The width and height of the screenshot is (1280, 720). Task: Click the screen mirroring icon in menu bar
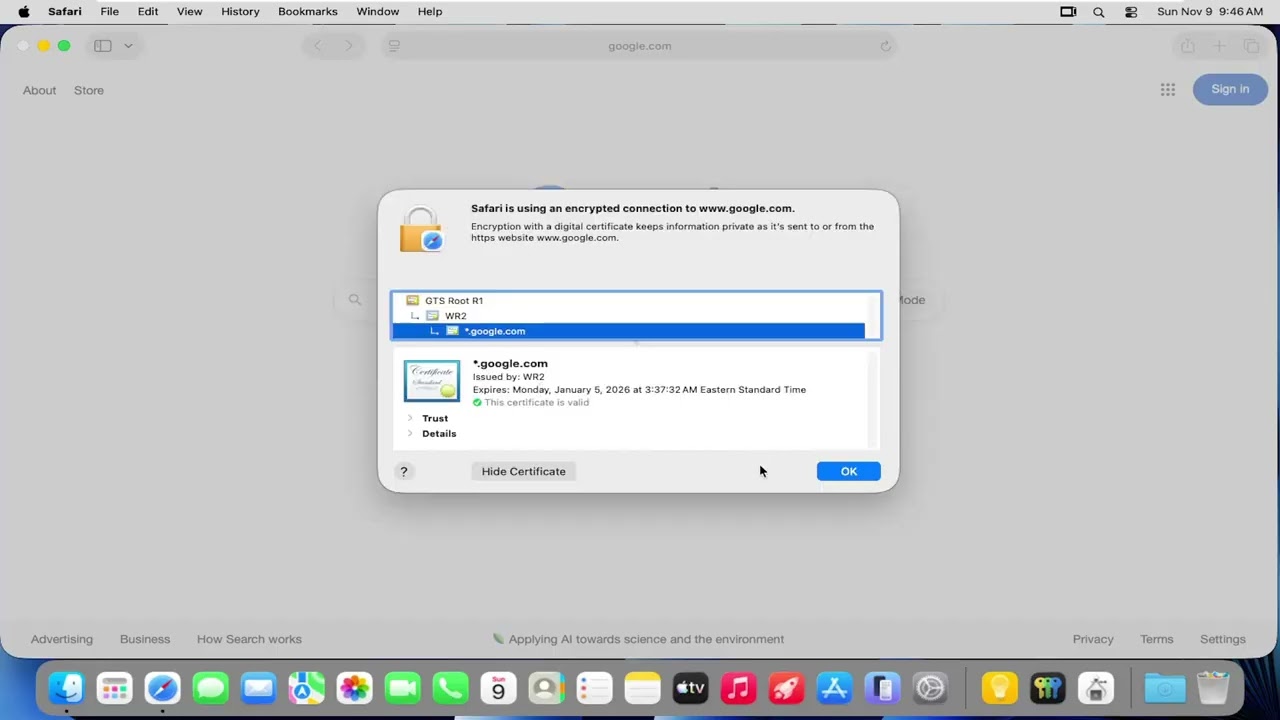pyautogui.click(x=1068, y=12)
